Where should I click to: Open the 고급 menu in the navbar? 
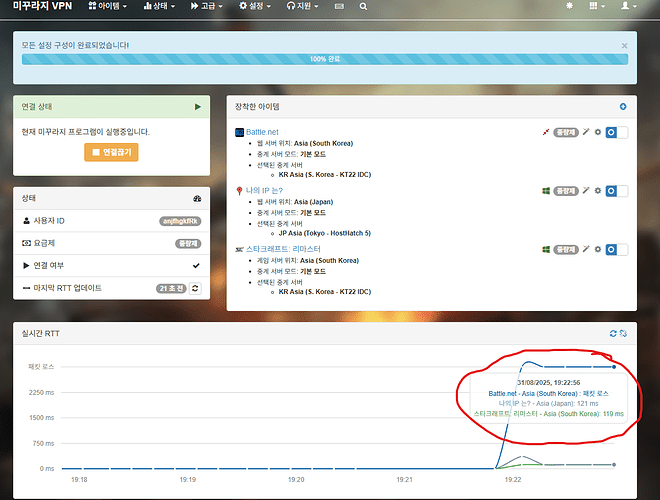(x=206, y=6)
